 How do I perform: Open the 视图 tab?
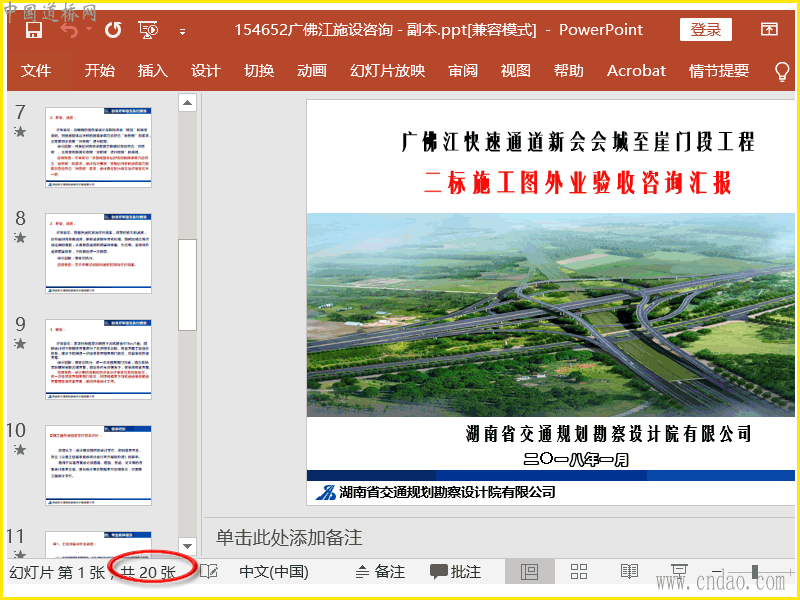point(515,70)
